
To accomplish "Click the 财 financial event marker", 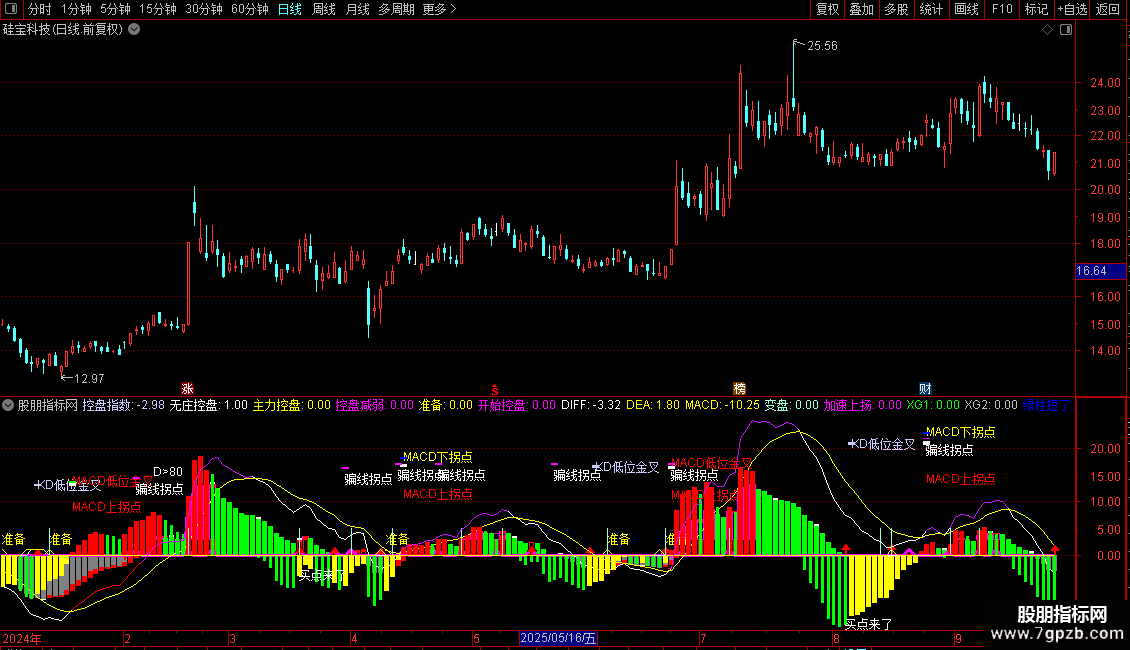I will tap(925, 389).
